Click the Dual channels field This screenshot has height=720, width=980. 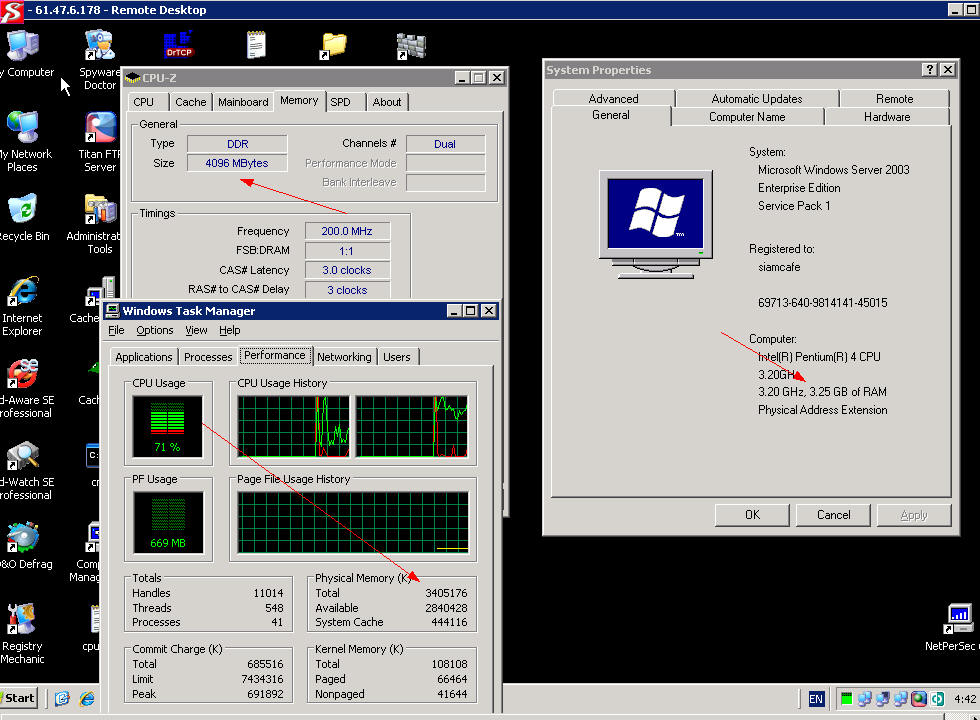pyautogui.click(x=445, y=144)
